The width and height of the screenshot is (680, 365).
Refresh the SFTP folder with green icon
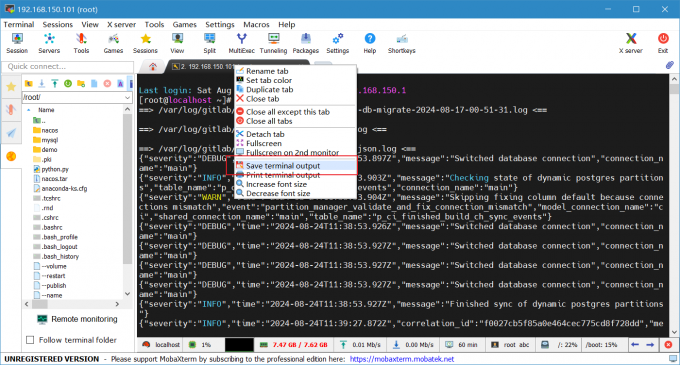pos(68,83)
